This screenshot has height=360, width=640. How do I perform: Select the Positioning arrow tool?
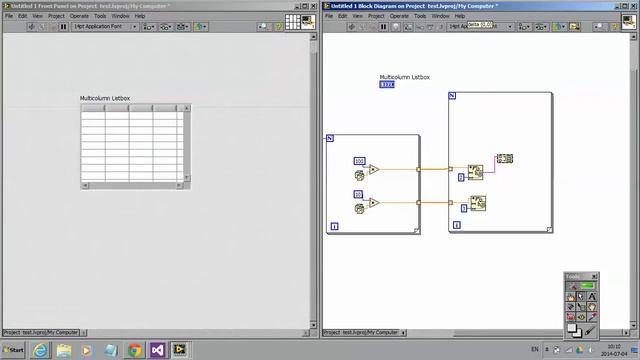pyautogui.click(x=581, y=297)
